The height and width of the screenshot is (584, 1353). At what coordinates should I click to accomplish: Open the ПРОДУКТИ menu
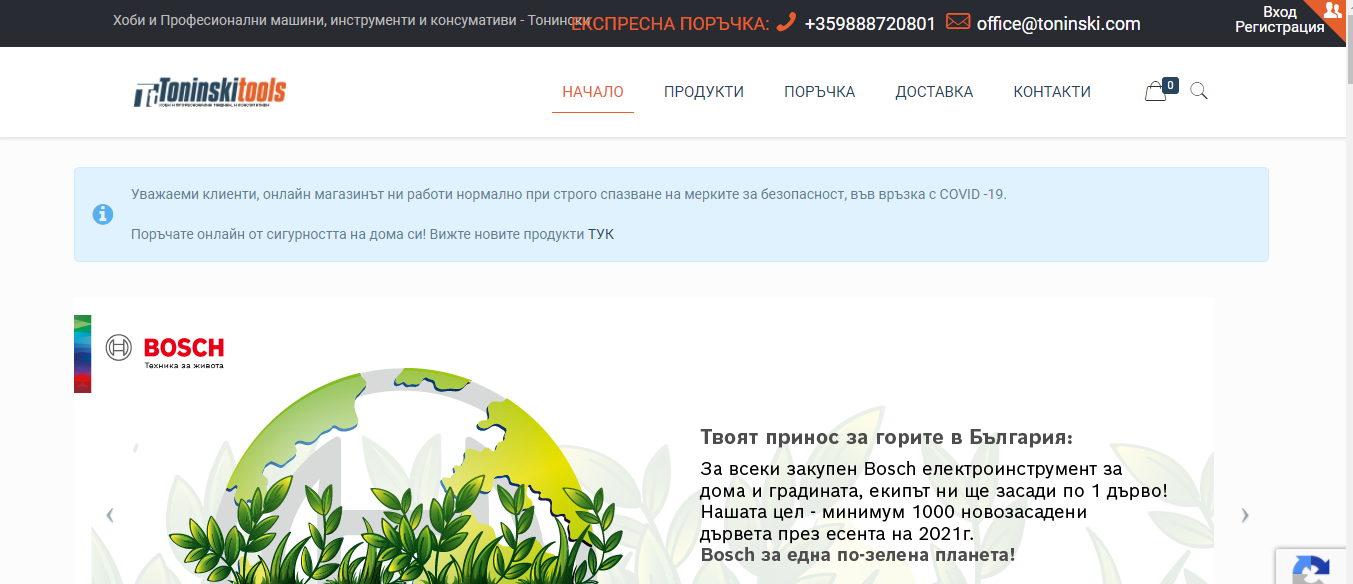[704, 92]
